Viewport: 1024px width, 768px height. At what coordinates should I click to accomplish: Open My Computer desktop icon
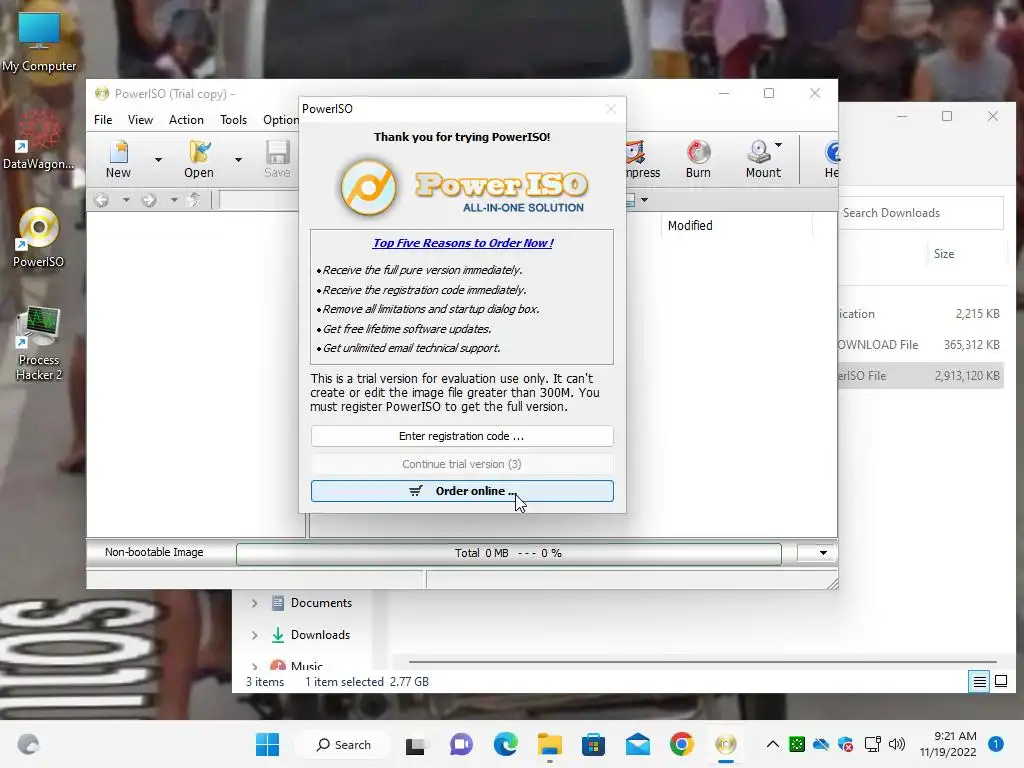pos(39,42)
